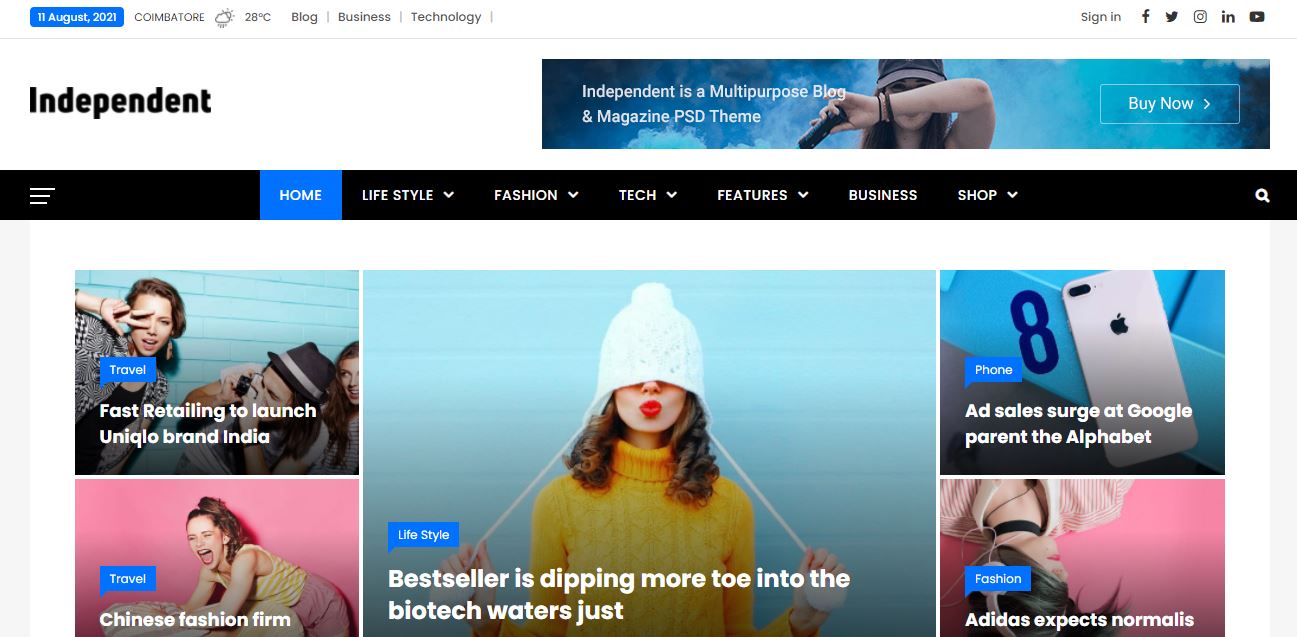Open the Technology link in the top bar
1297x637 pixels.
[445, 16]
